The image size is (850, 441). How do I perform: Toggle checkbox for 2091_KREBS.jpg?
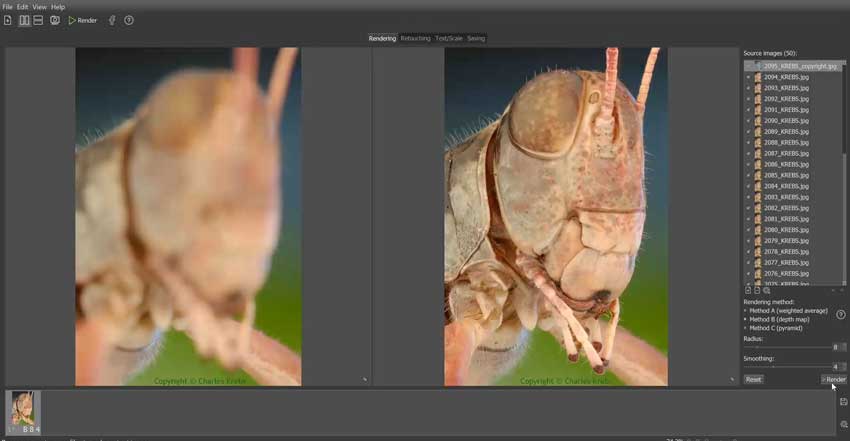[x=749, y=110]
